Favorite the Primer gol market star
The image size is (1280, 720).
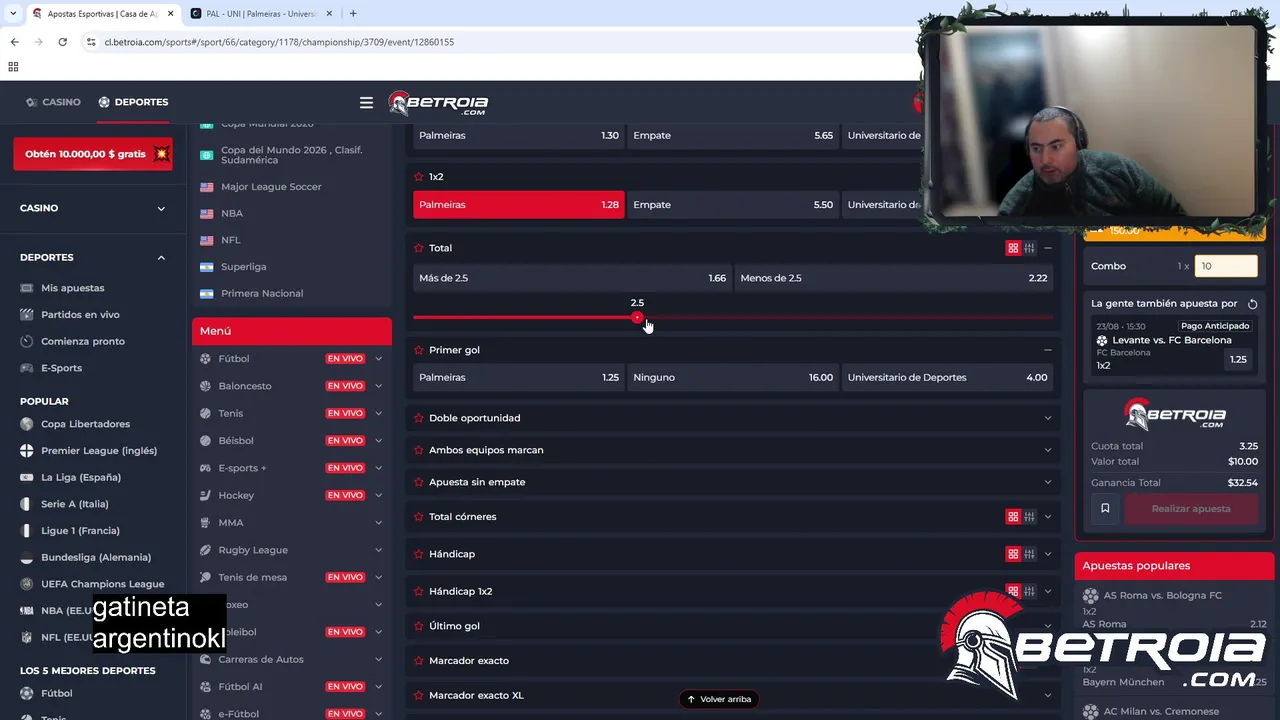click(419, 350)
